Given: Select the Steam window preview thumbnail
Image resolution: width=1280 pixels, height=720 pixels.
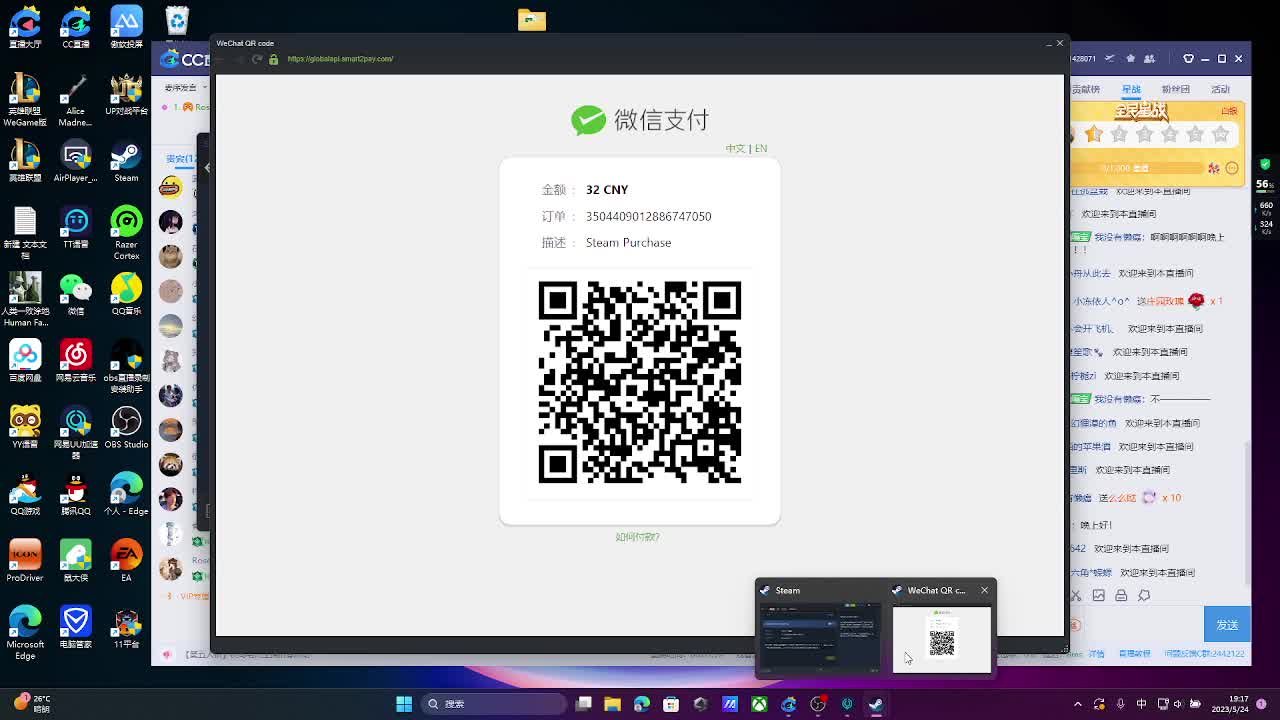Looking at the screenshot, I should click(x=820, y=637).
